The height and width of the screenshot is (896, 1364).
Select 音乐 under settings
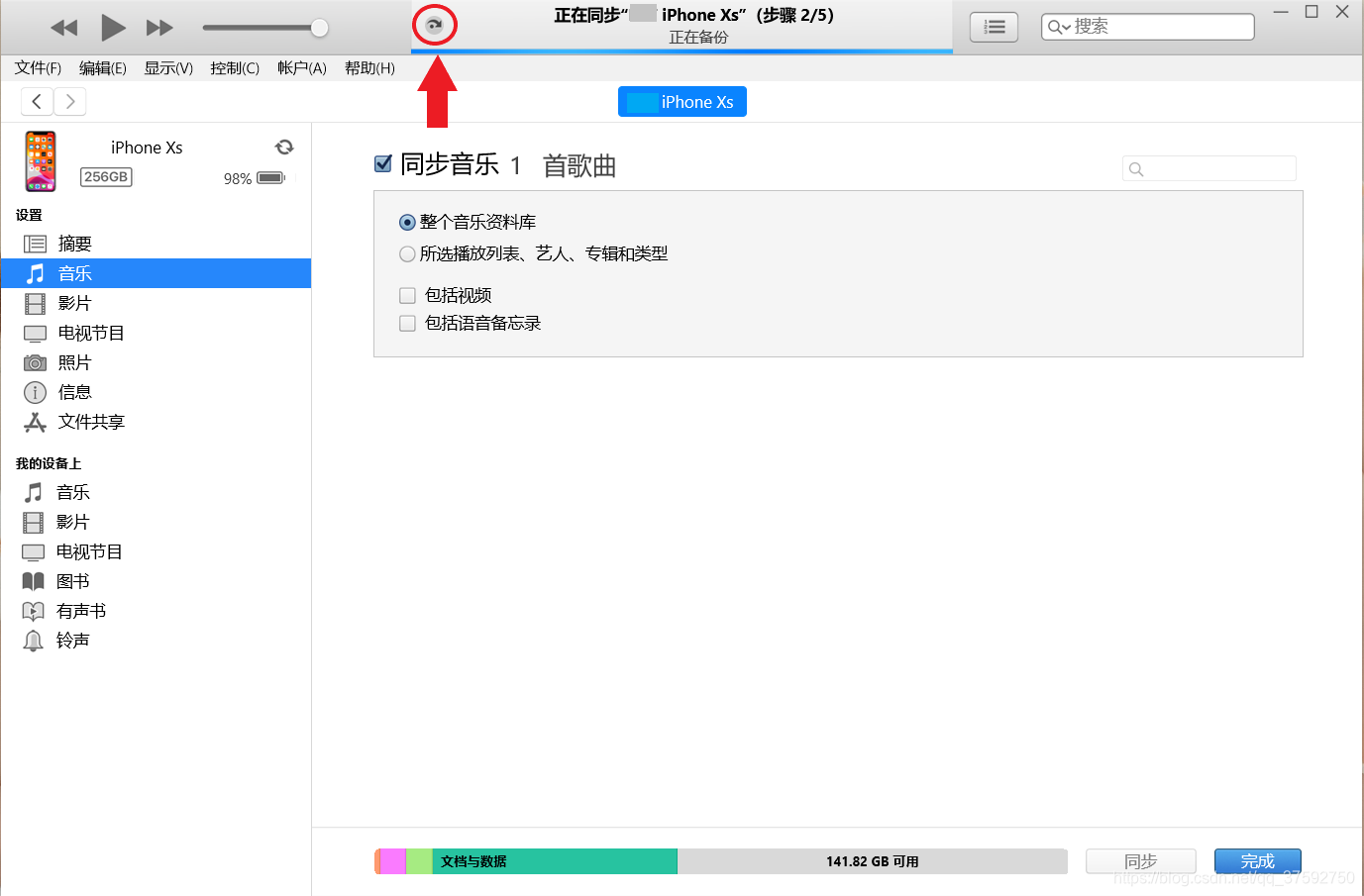(x=157, y=273)
